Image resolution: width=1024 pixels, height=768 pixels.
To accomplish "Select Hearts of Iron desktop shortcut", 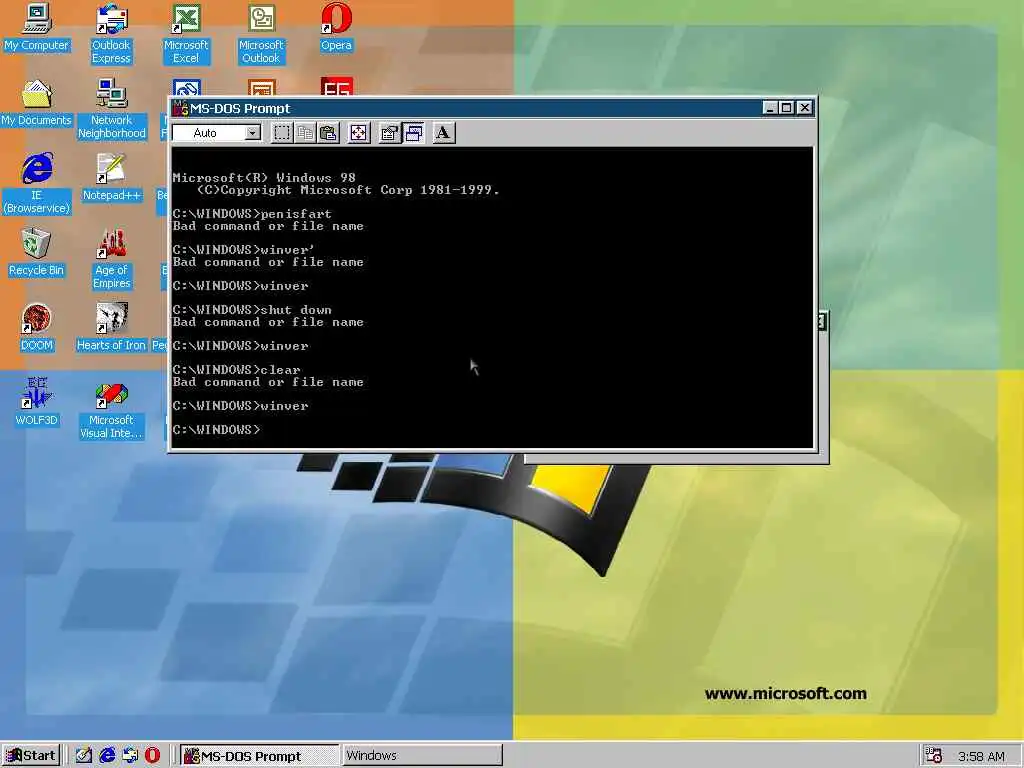I will point(111,328).
